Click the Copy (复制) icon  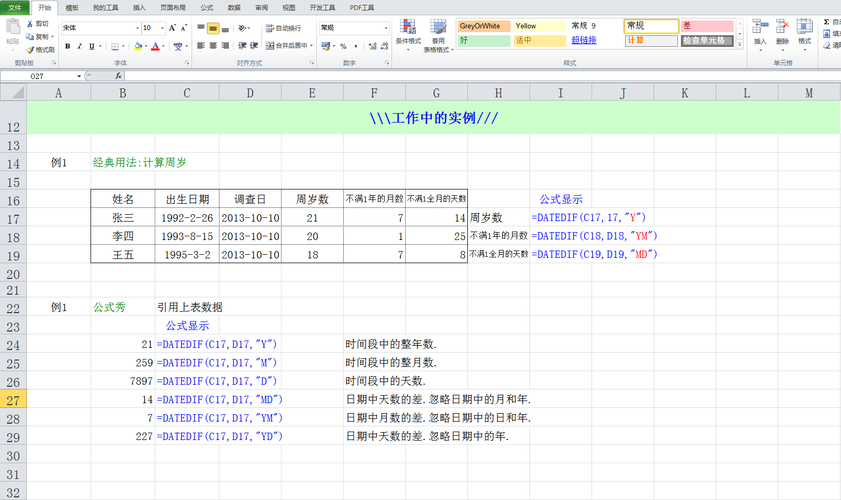tap(30, 36)
